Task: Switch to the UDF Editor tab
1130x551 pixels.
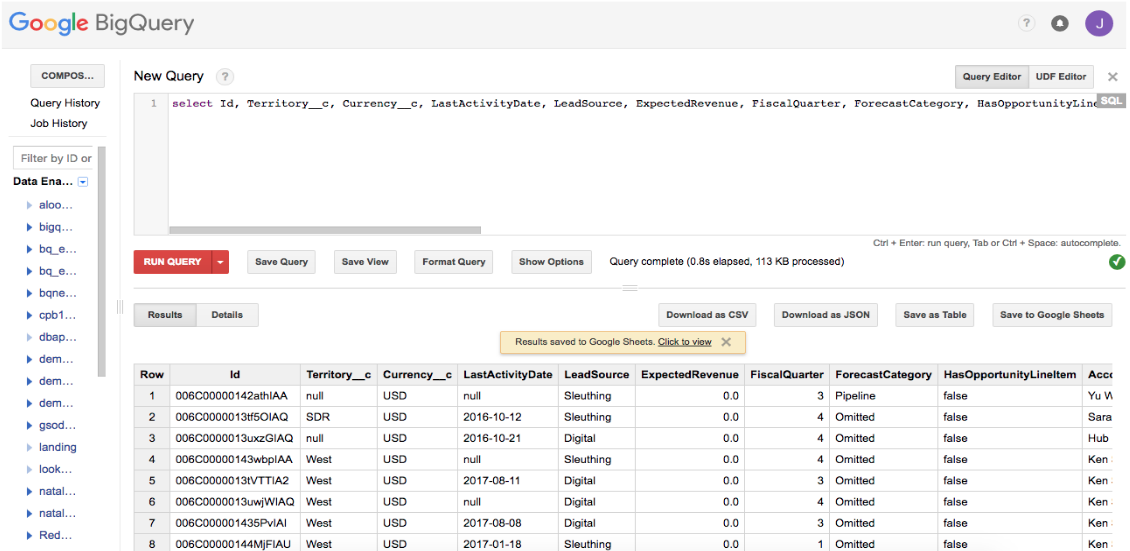Action: point(1060,77)
